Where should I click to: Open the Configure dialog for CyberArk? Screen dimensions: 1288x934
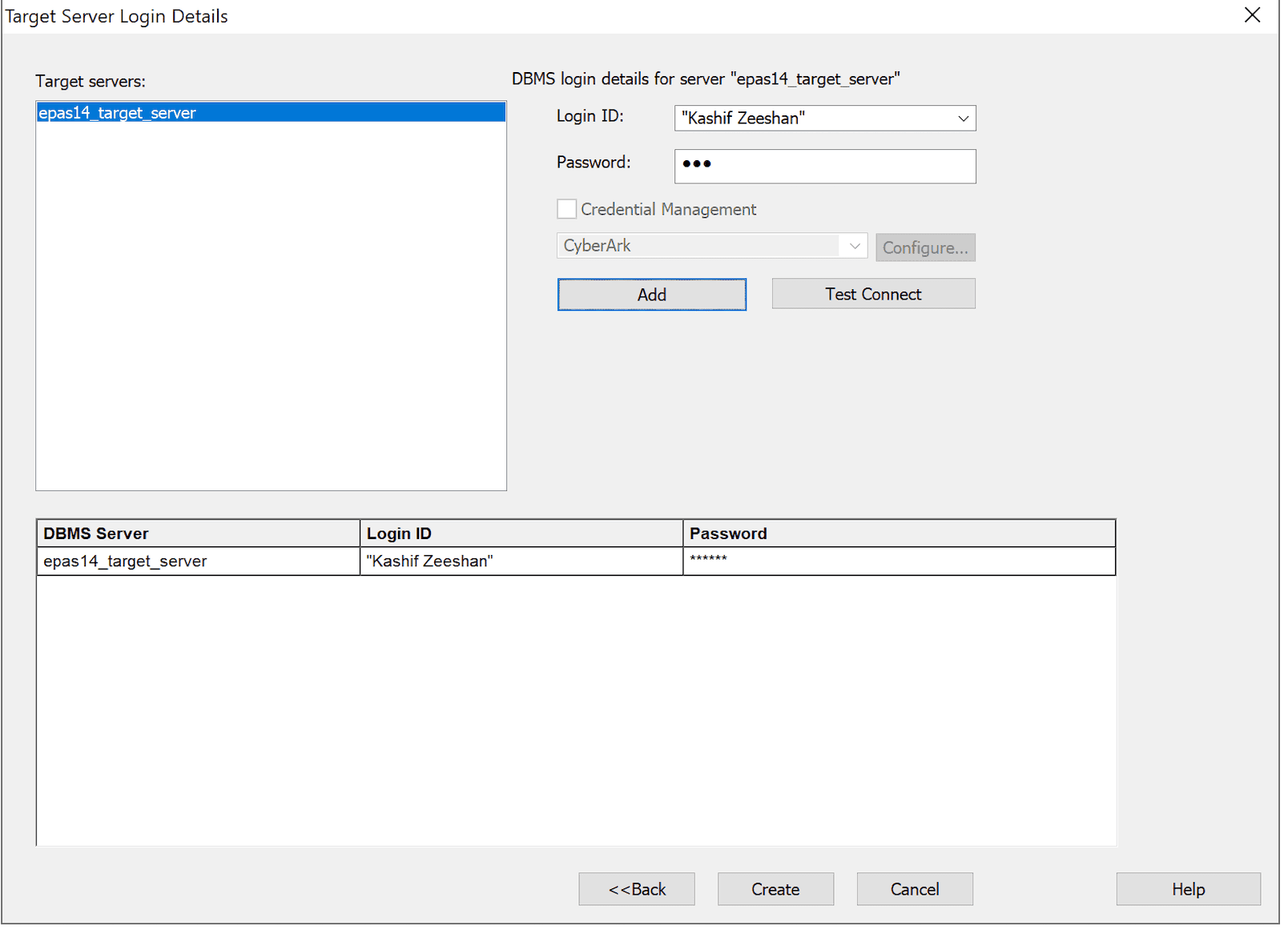pos(925,247)
